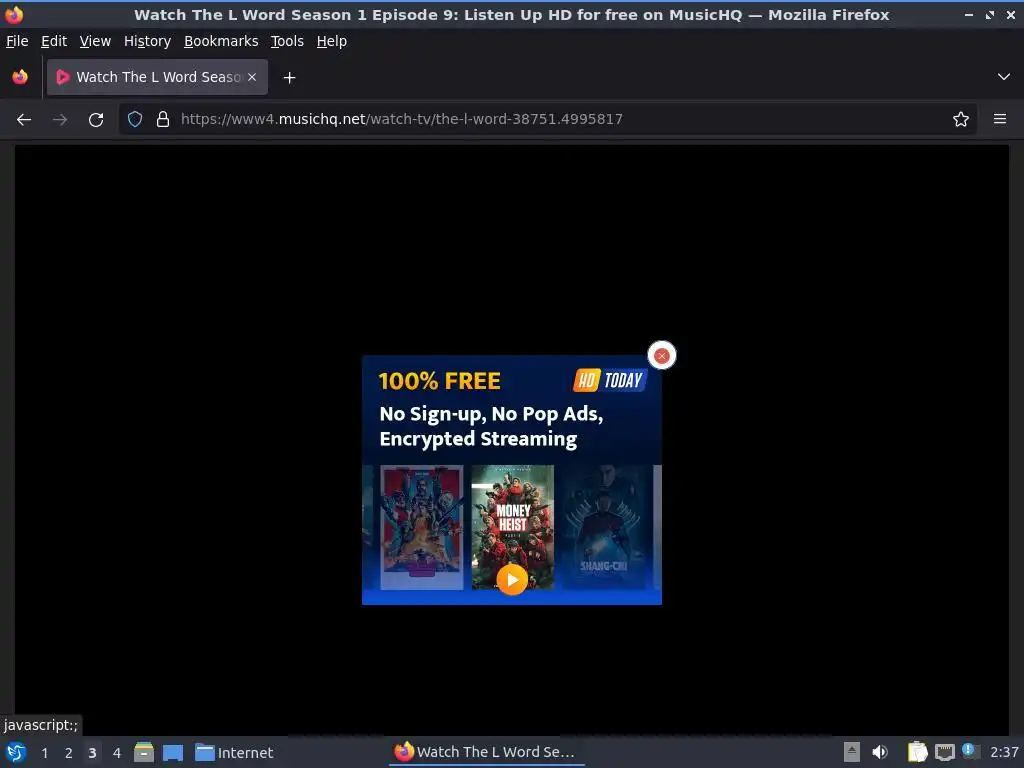1024x768 pixels.
Task: Go back to the previous page
Action: coord(24,119)
